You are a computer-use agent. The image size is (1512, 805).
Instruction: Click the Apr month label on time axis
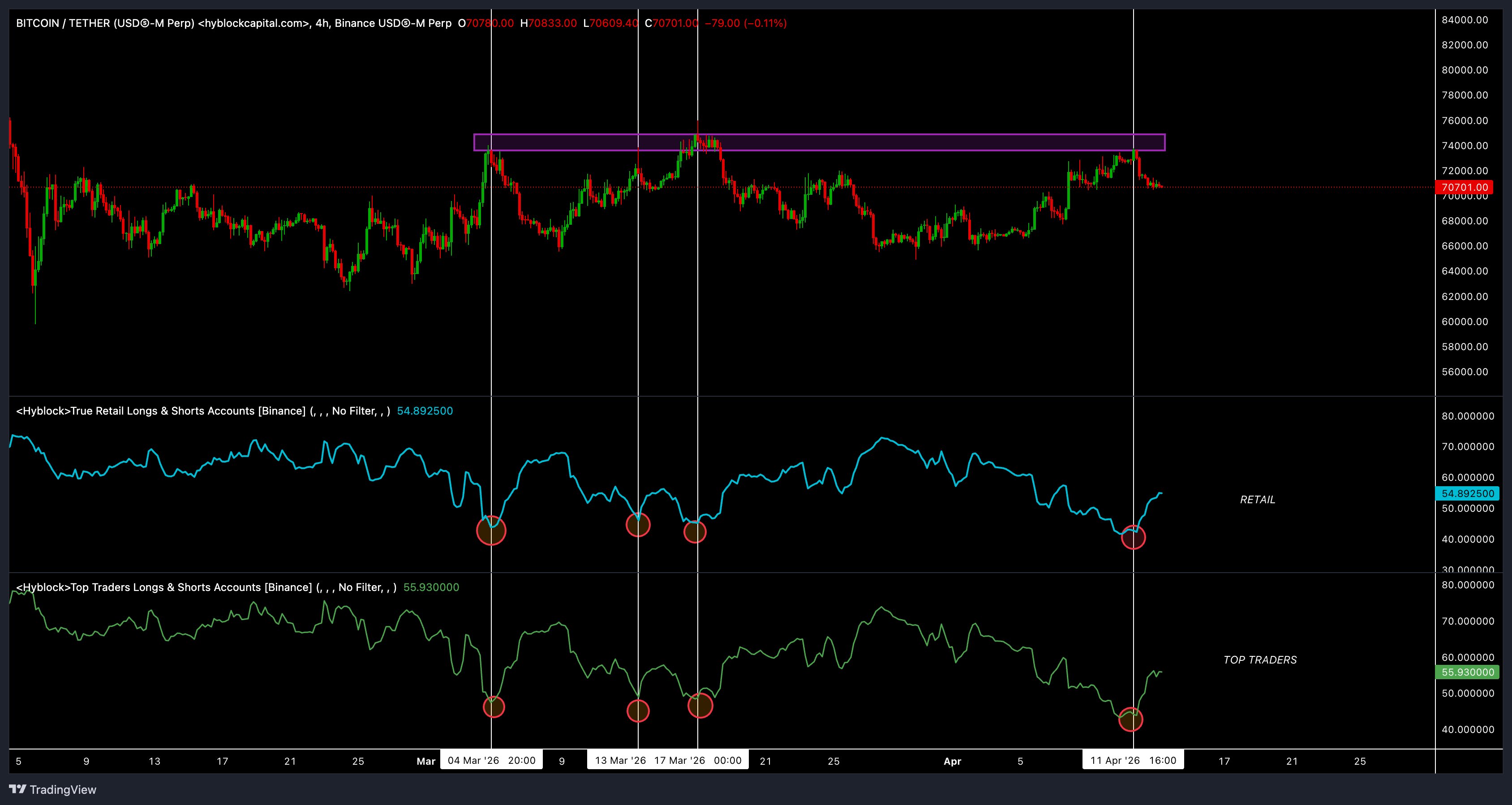click(x=952, y=760)
